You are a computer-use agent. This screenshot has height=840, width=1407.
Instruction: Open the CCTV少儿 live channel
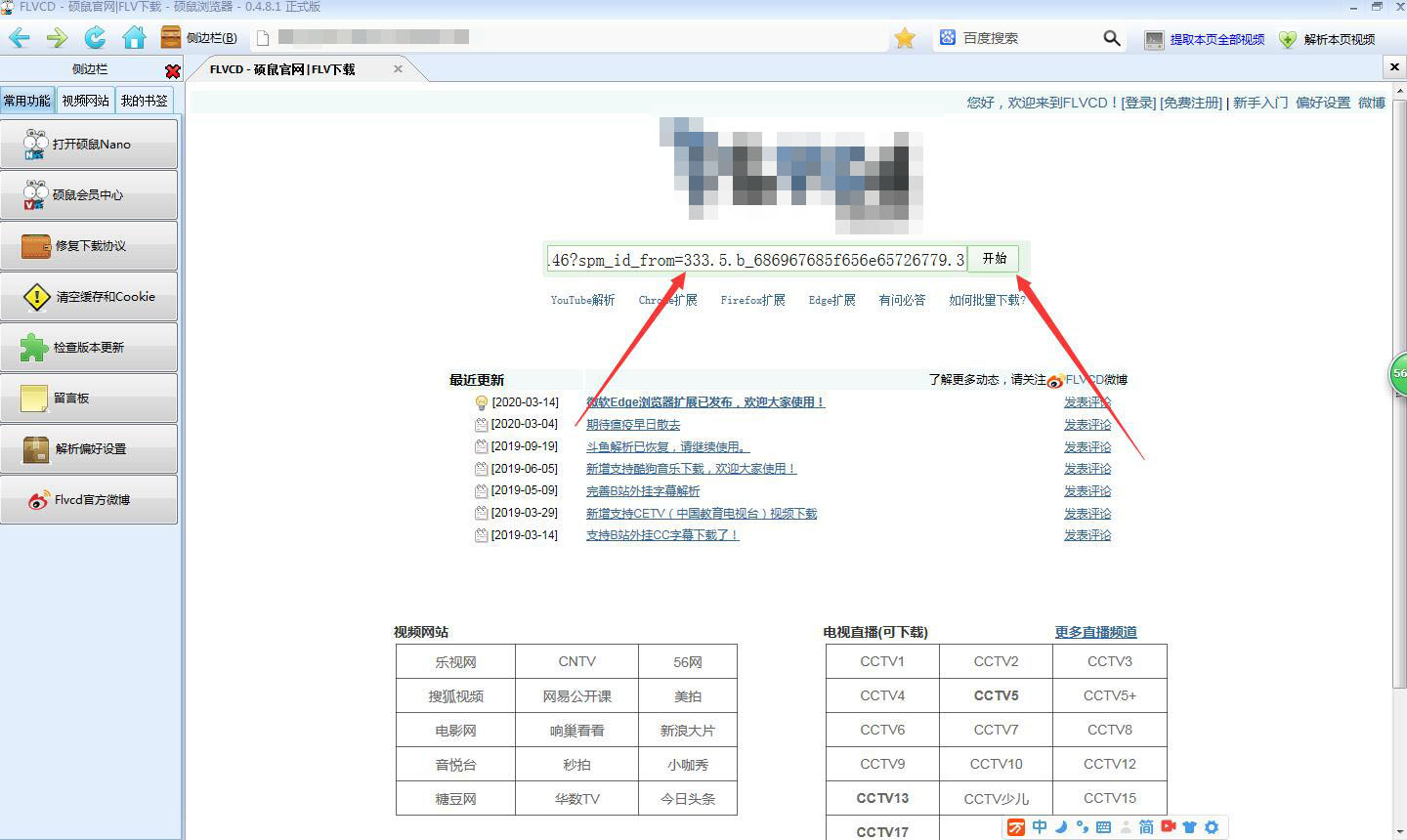pyautogui.click(x=996, y=798)
